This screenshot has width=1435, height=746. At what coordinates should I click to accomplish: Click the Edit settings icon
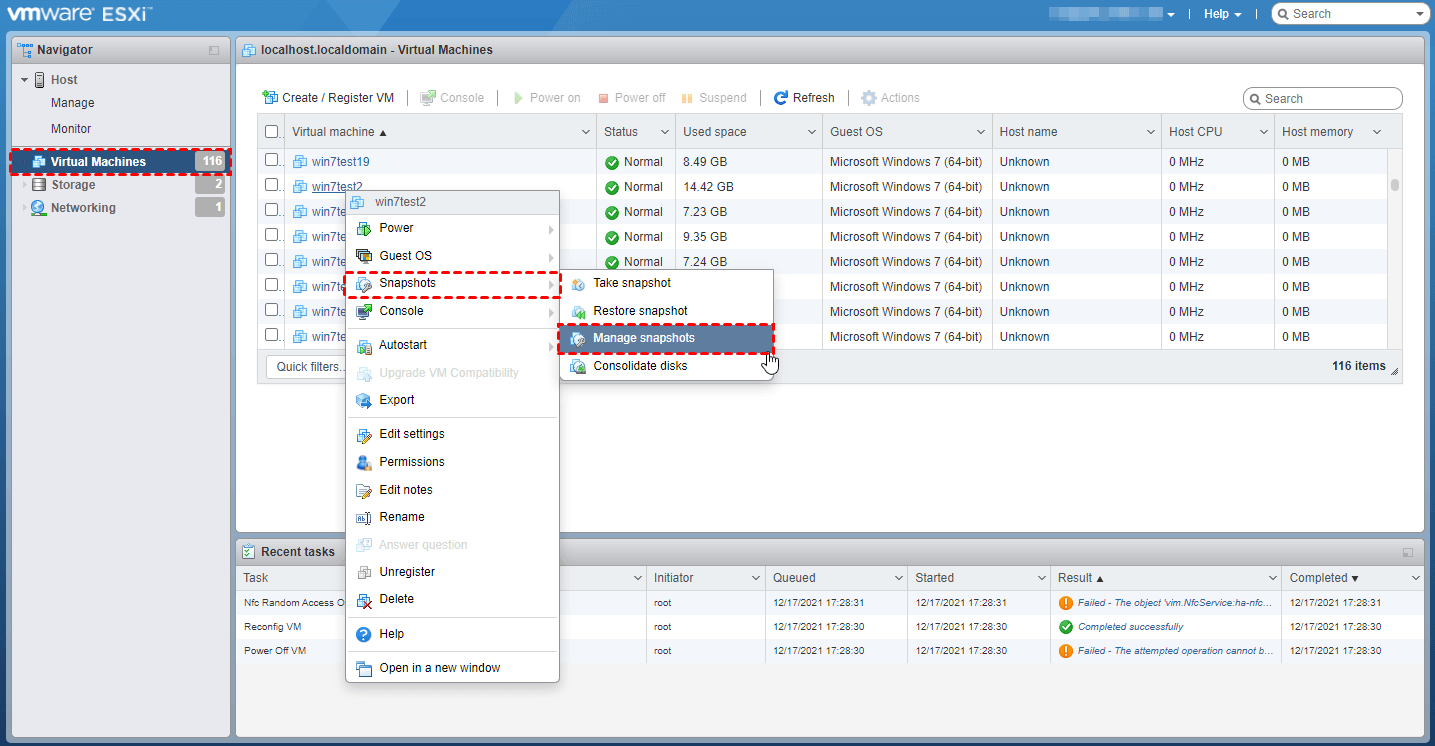pos(364,435)
